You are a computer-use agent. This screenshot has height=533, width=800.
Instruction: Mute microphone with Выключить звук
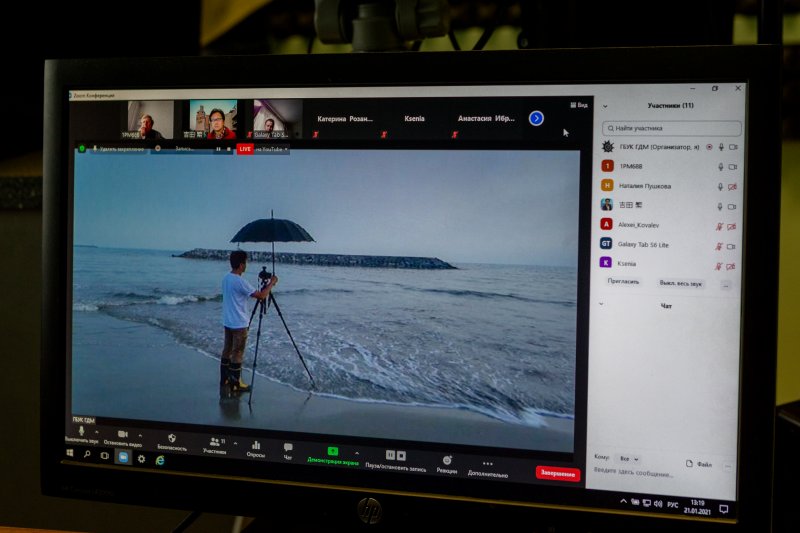[81, 432]
